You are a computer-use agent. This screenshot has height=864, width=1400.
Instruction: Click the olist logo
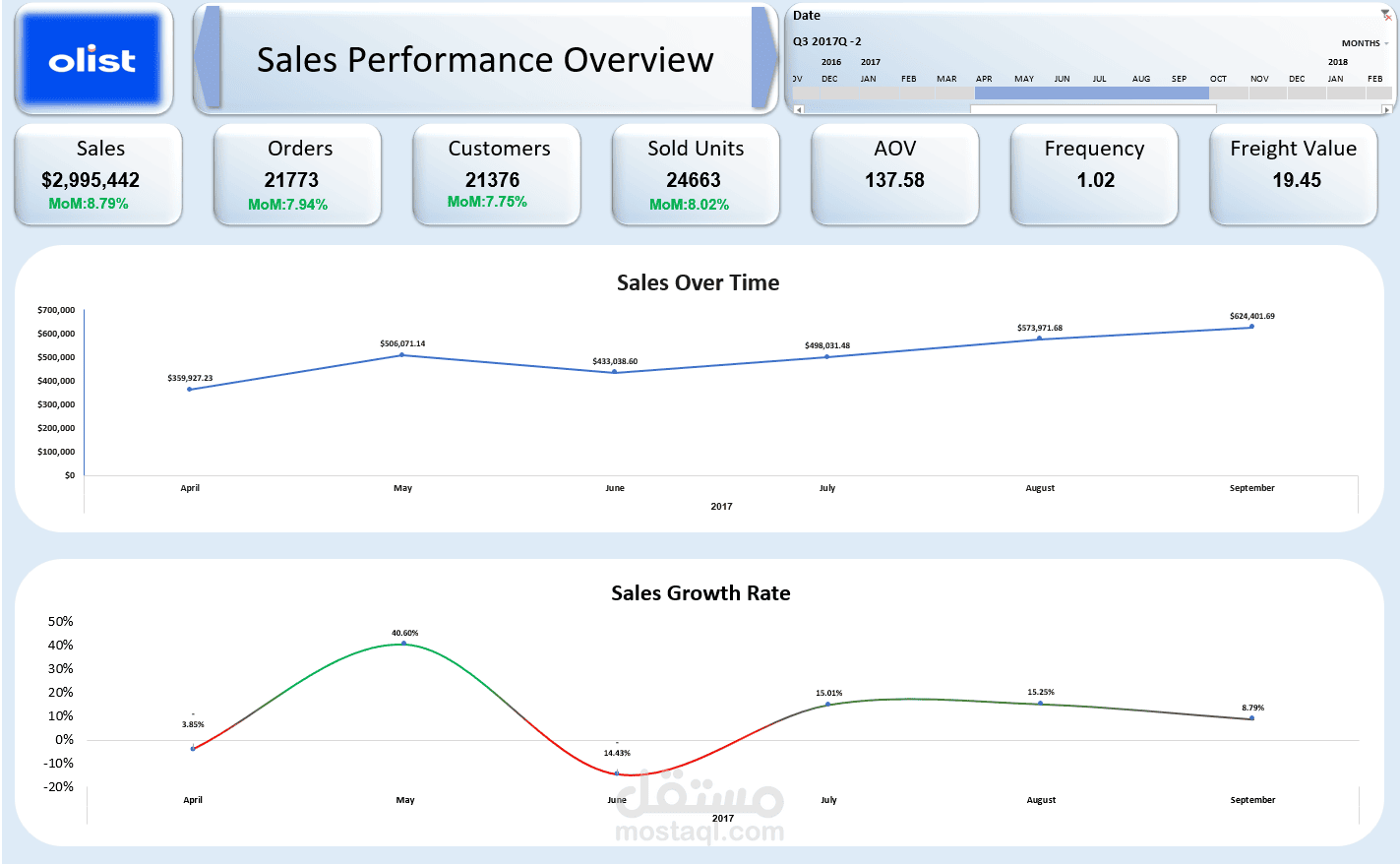click(92, 59)
